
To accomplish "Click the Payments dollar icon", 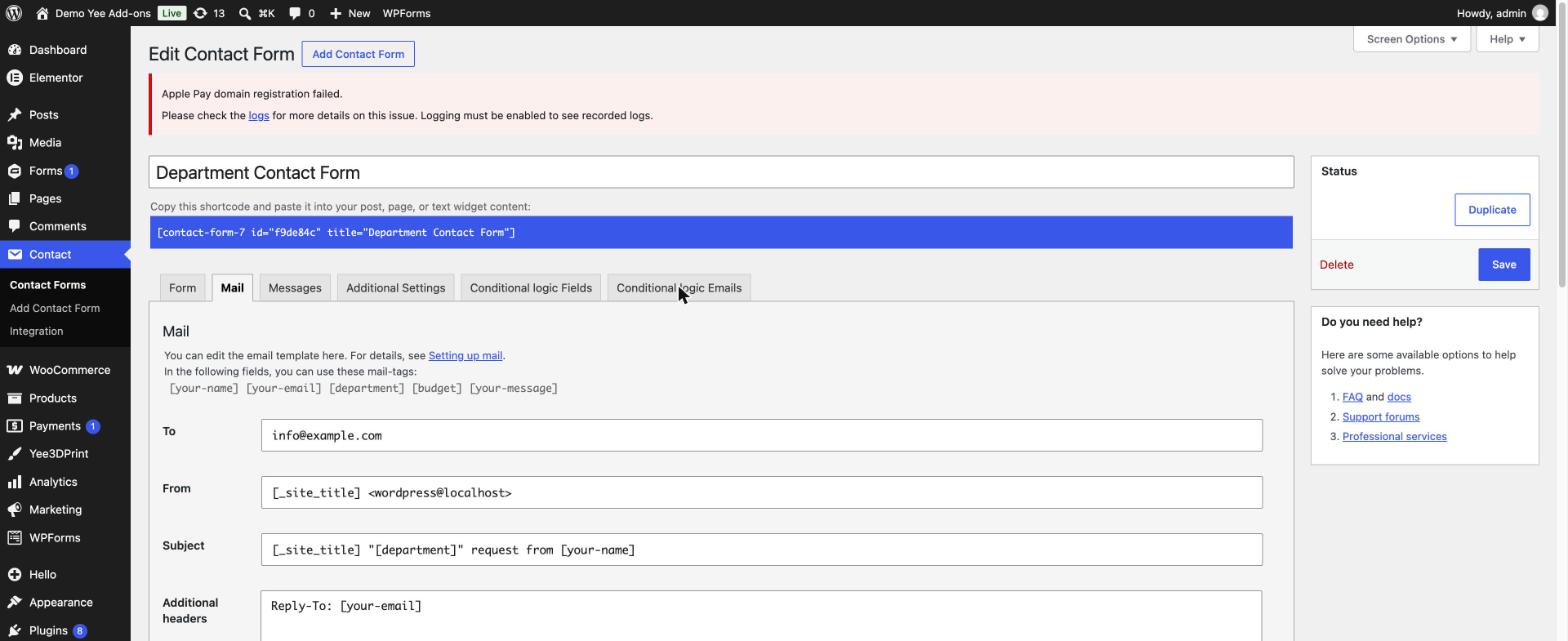I will click(x=14, y=426).
